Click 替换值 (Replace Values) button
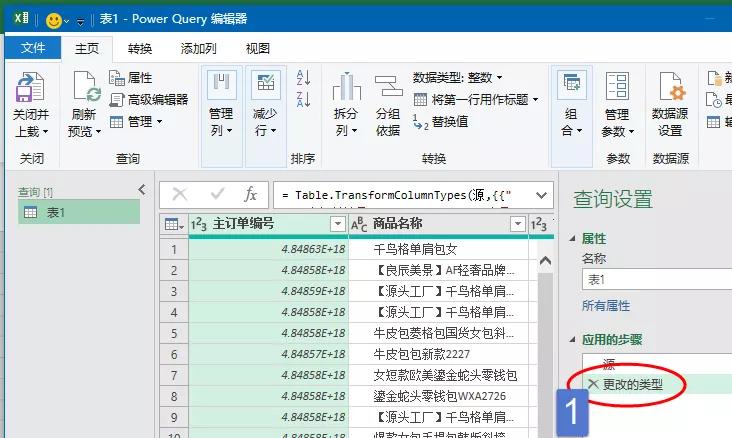This screenshot has height=438, width=732. pos(440,121)
